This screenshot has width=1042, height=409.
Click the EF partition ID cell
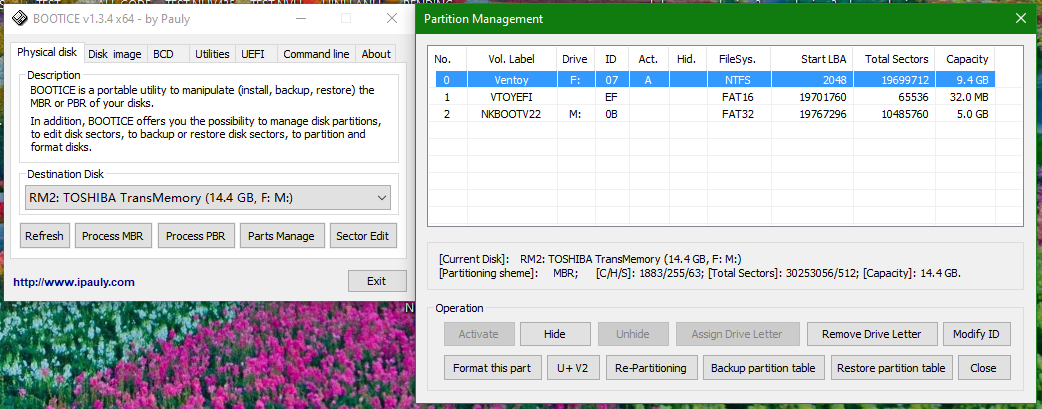(x=611, y=97)
